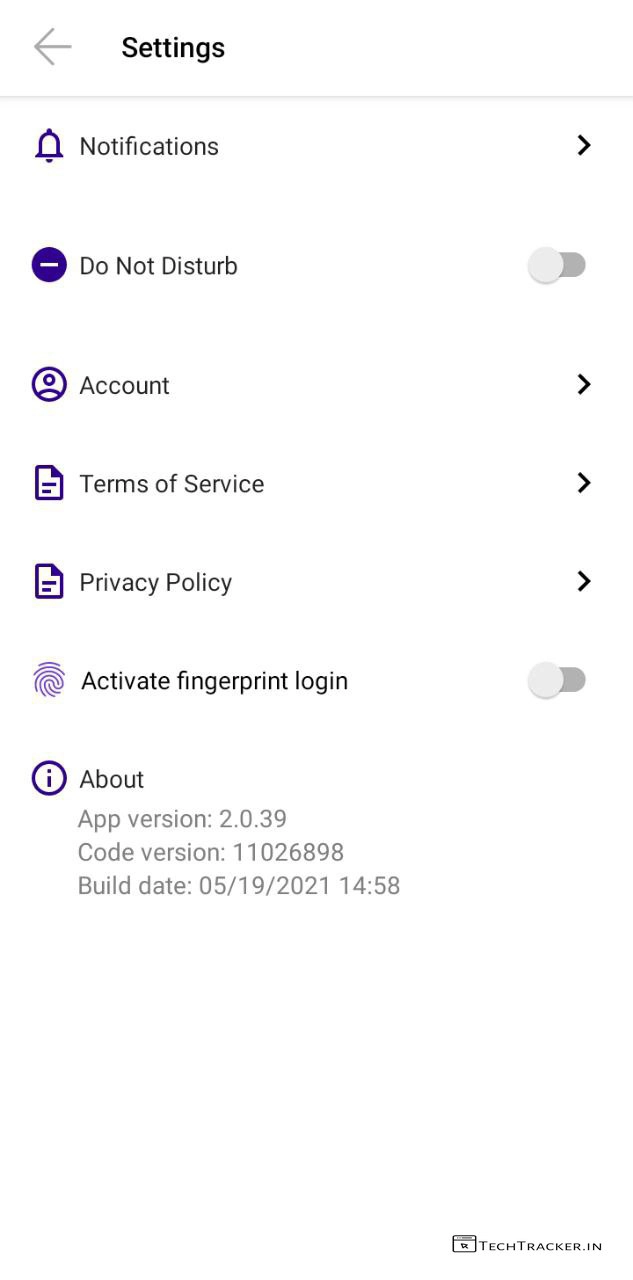The width and height of the screenshot is (633, 1280).
Task: Open the Terms of Service link
Action: [172, 484]
